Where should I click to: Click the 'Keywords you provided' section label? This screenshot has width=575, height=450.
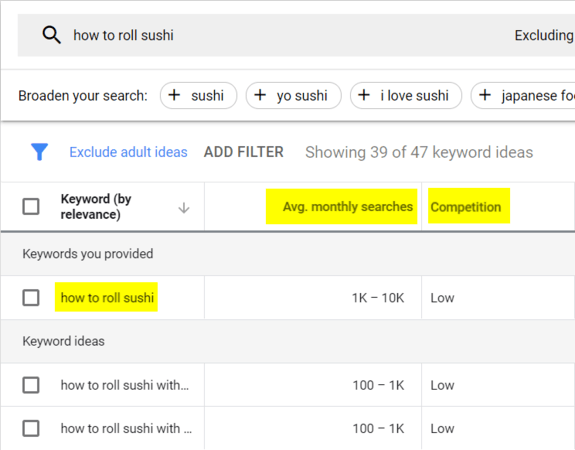pos(88,254)
